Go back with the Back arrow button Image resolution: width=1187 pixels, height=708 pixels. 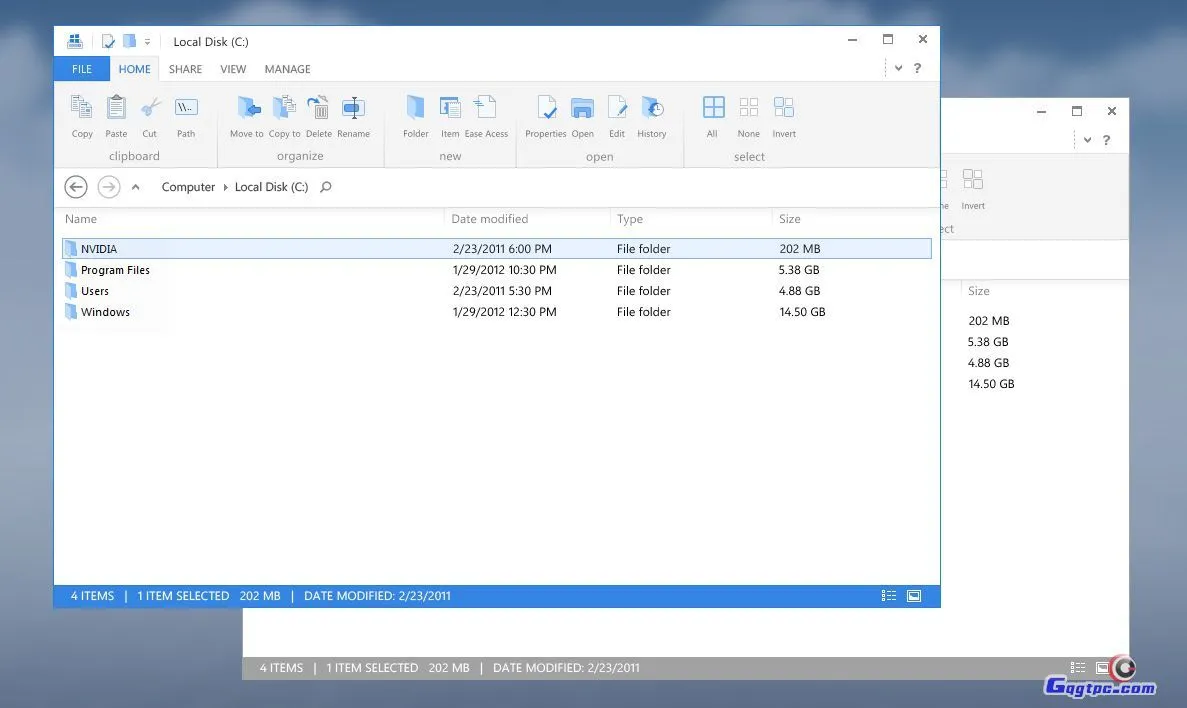point(76,187)
